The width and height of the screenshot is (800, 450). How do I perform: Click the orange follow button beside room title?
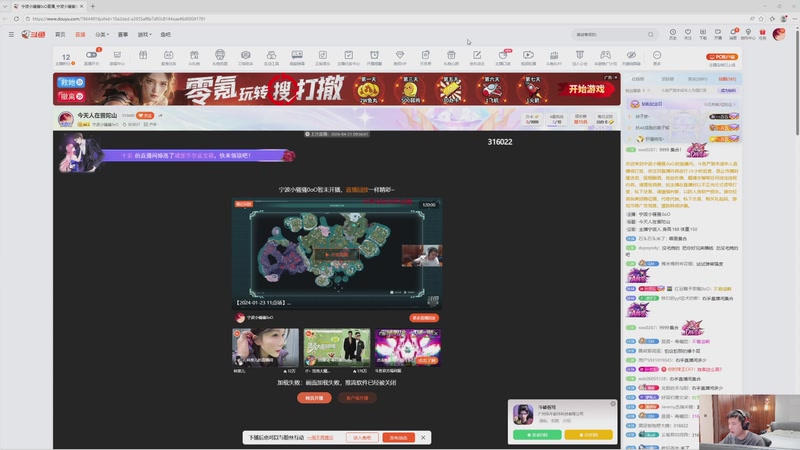tap(145, 116)
